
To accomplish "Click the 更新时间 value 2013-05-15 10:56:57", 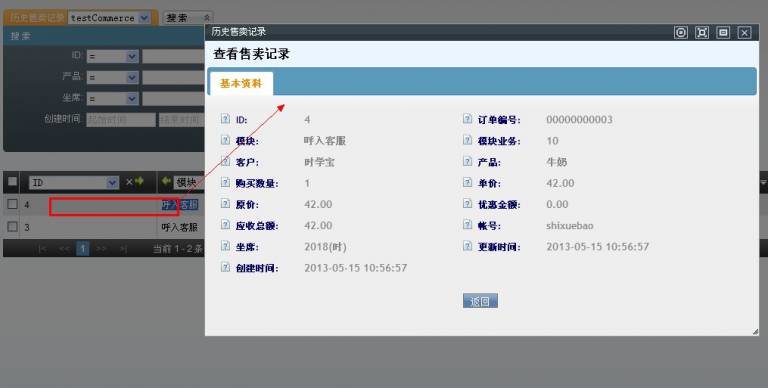I will point(598,246).
